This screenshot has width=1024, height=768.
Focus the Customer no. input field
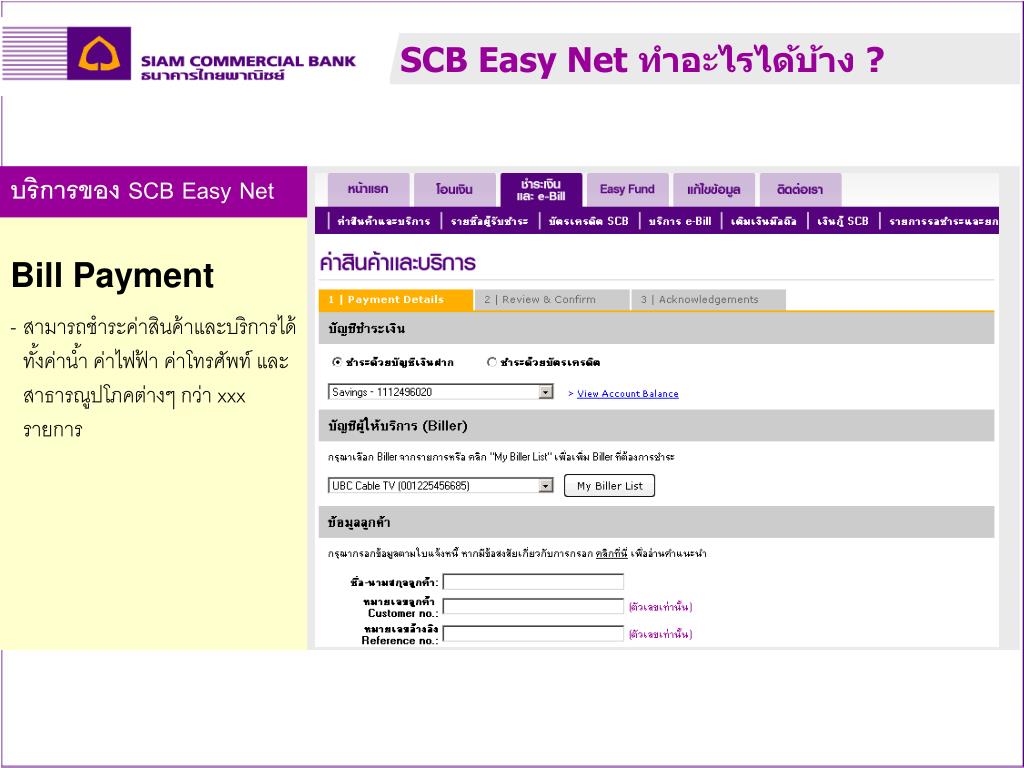tap(533, 607)
